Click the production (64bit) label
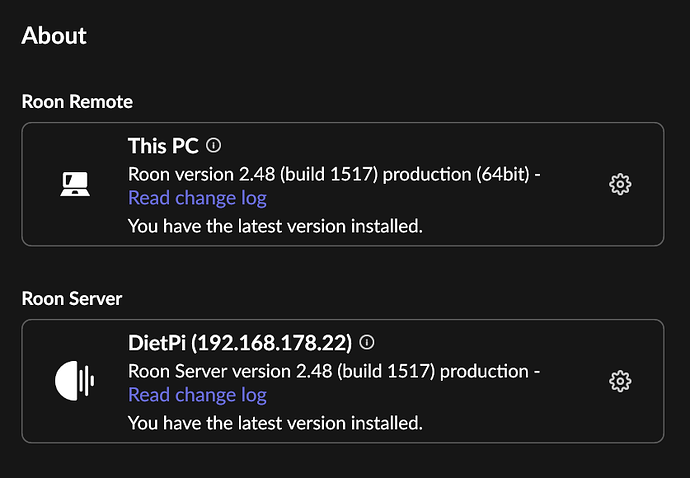 [456, 174]
